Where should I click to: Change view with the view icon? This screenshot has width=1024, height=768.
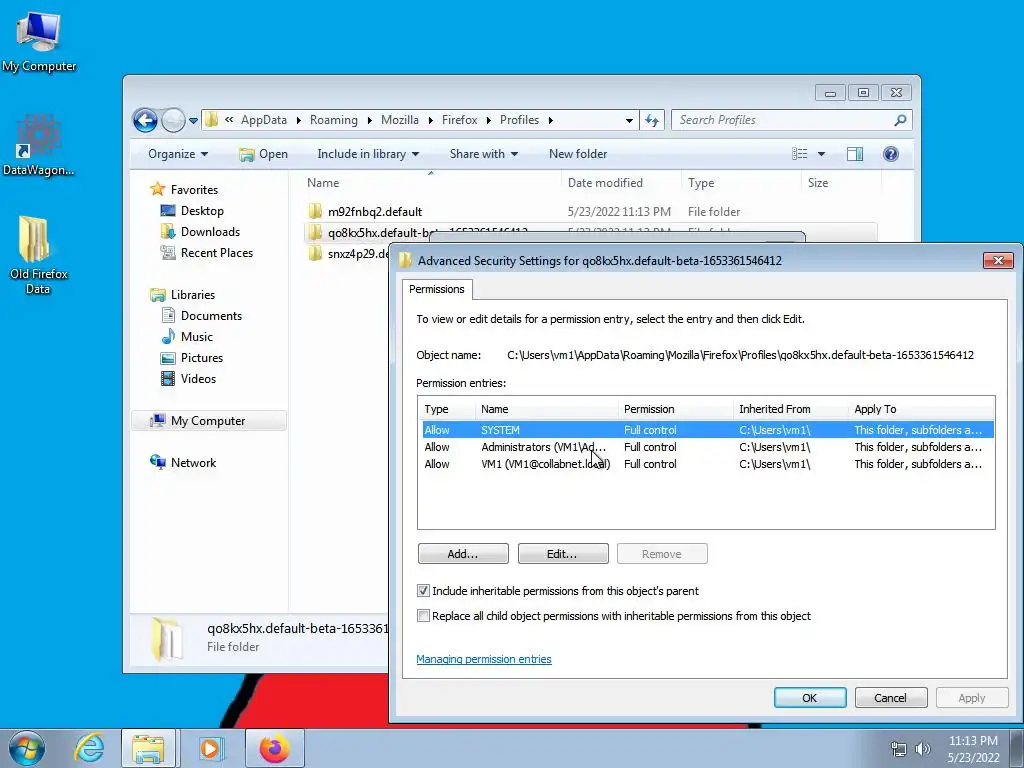tap(799, 153)
